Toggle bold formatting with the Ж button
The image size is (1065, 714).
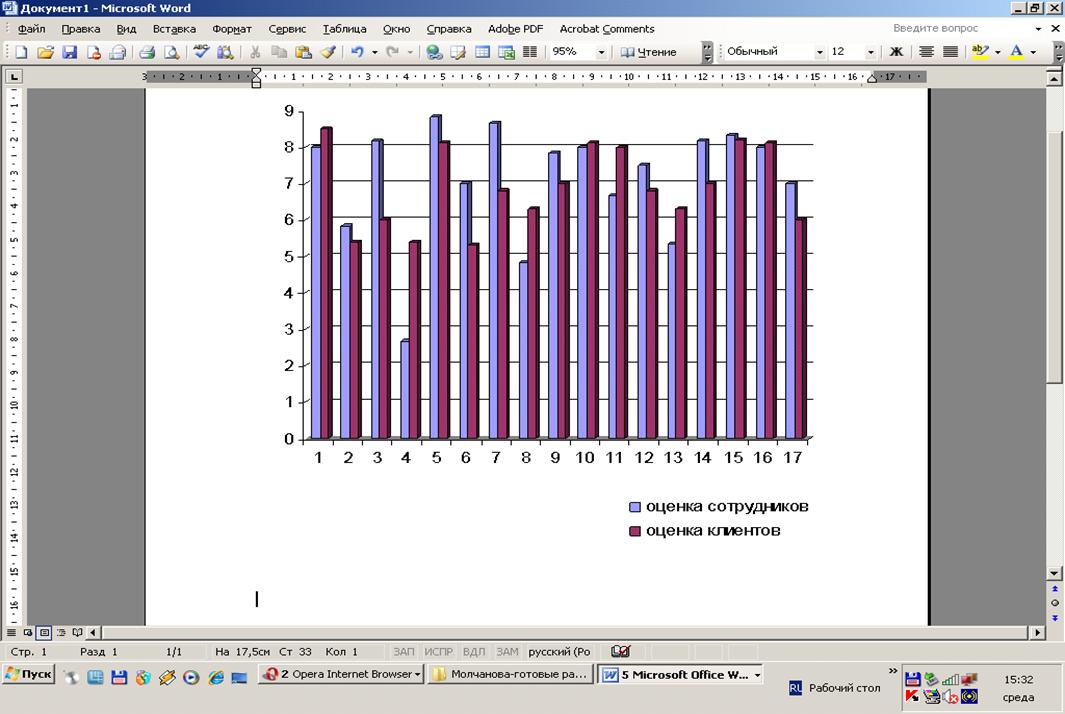[x=896, y=52]
